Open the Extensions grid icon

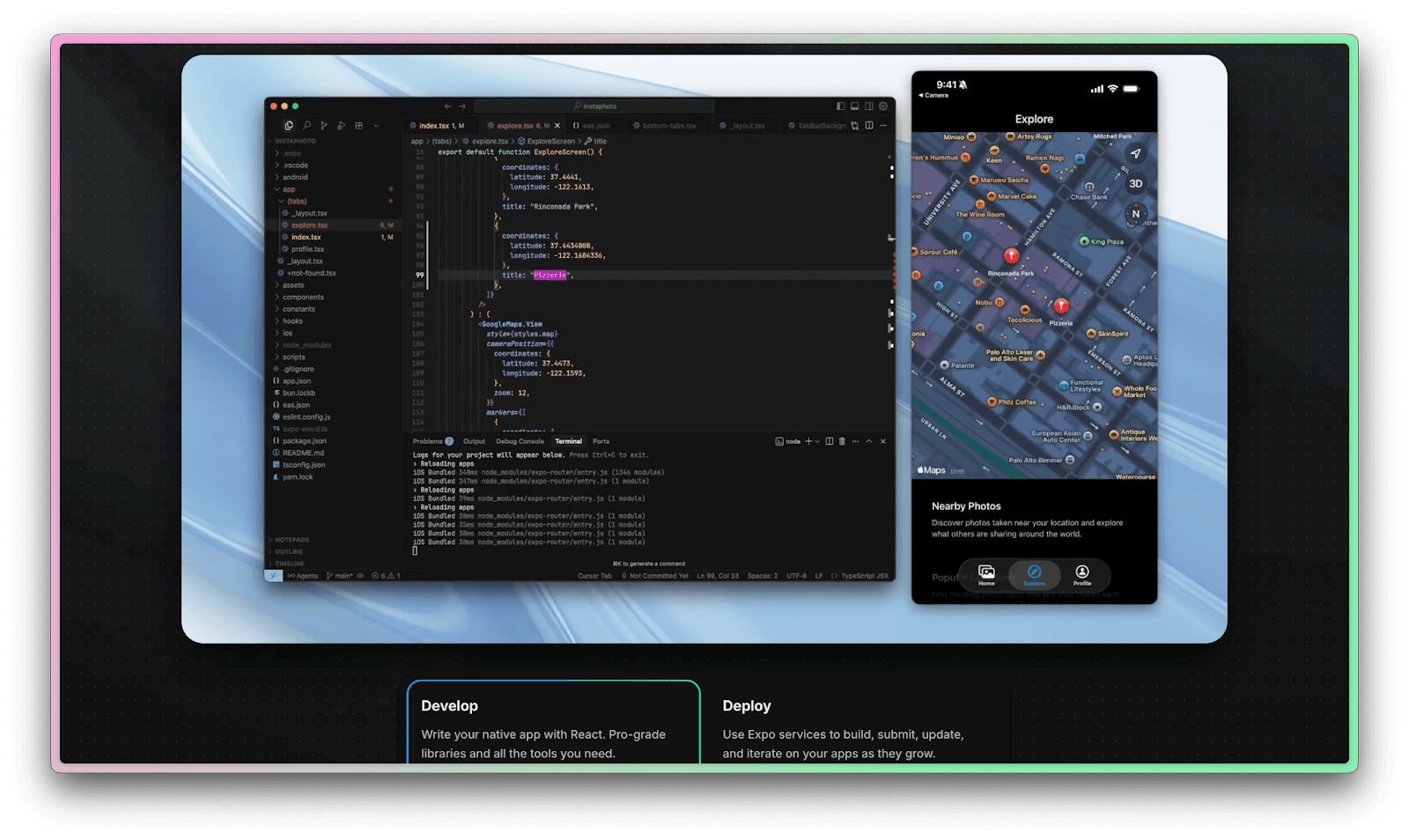(359, 126)
